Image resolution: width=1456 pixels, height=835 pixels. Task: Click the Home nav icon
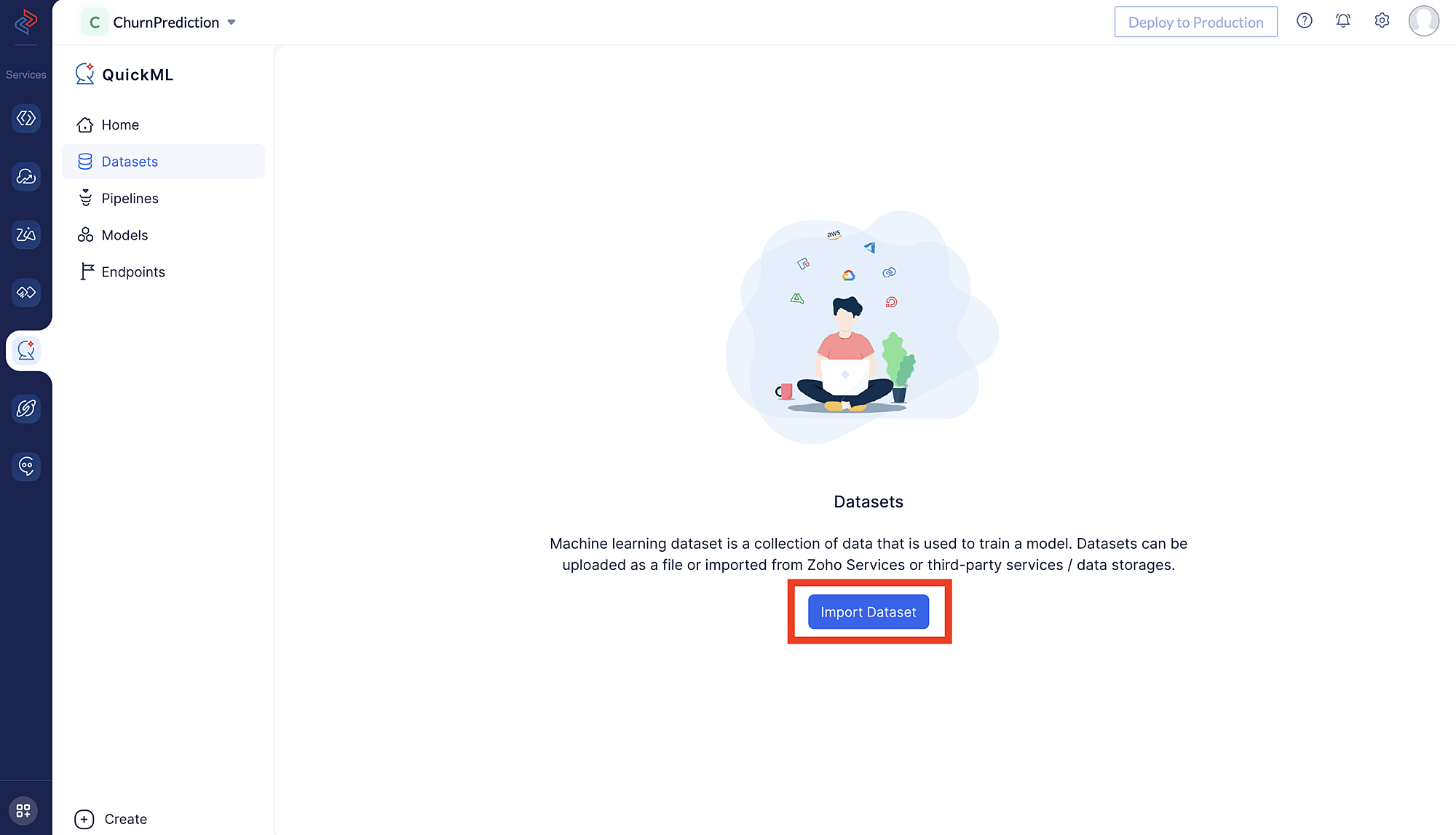[85, 125]
